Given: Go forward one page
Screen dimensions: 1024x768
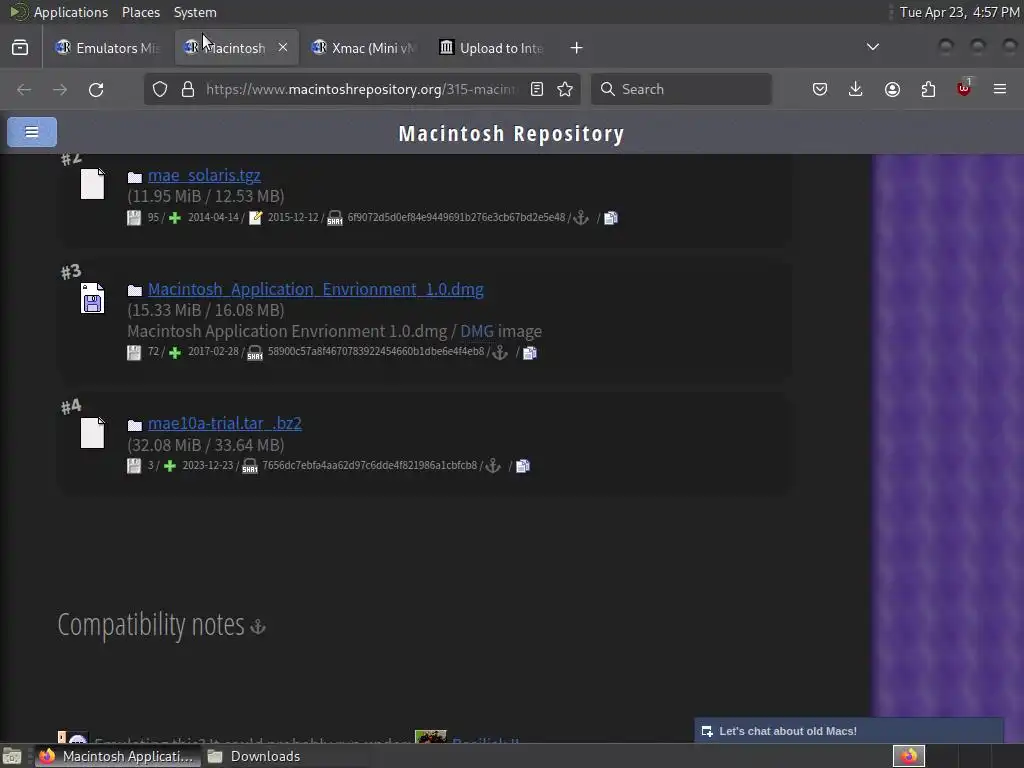Looking at the screenshot, I should (60, 89).
